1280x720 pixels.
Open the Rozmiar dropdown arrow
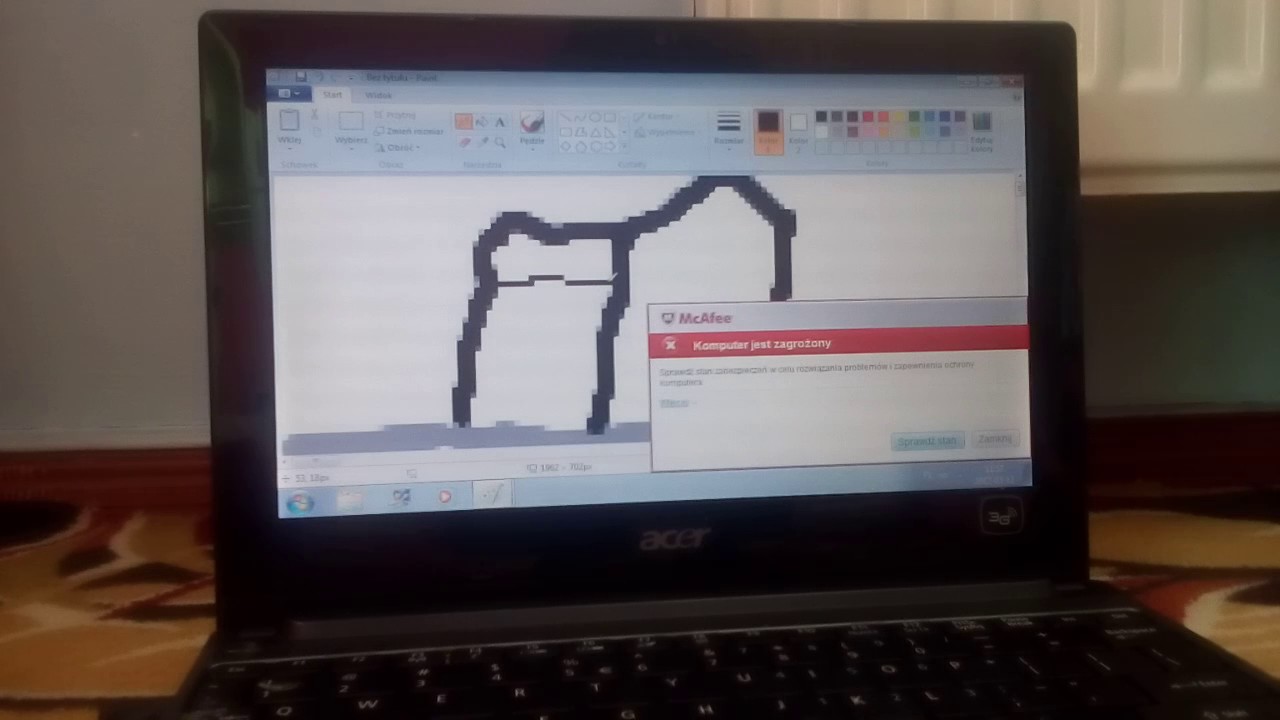coord(729,150)
